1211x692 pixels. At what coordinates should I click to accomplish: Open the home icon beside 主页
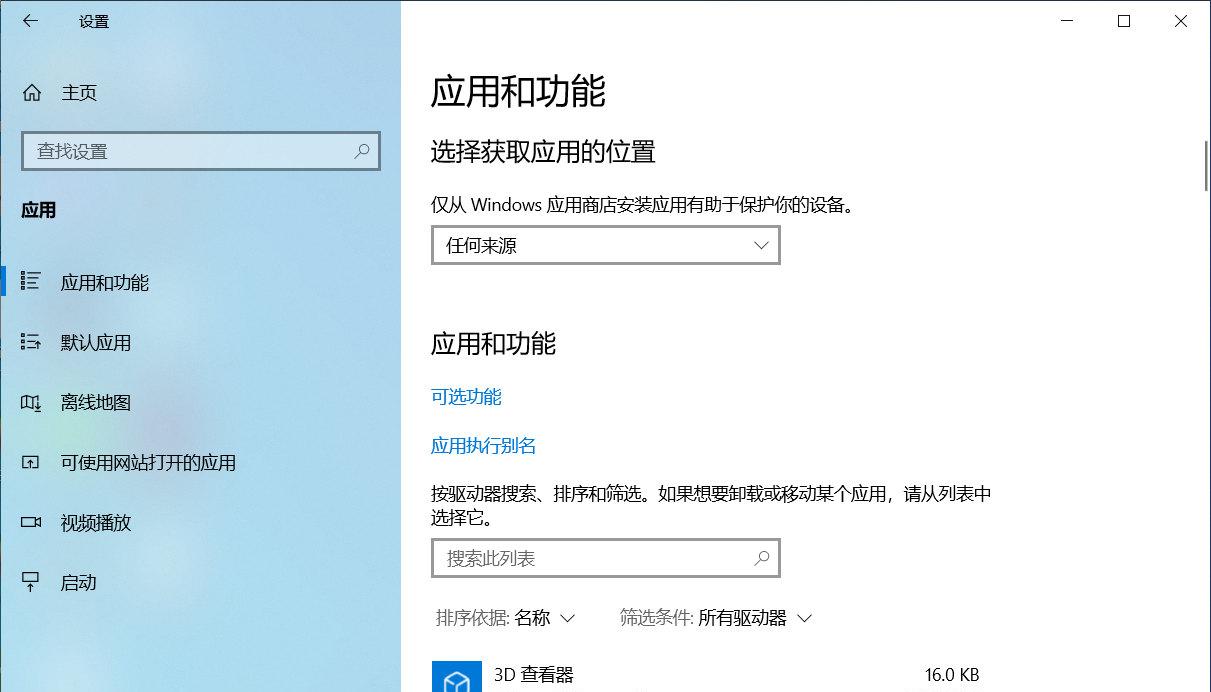click(x=32, y=93)
